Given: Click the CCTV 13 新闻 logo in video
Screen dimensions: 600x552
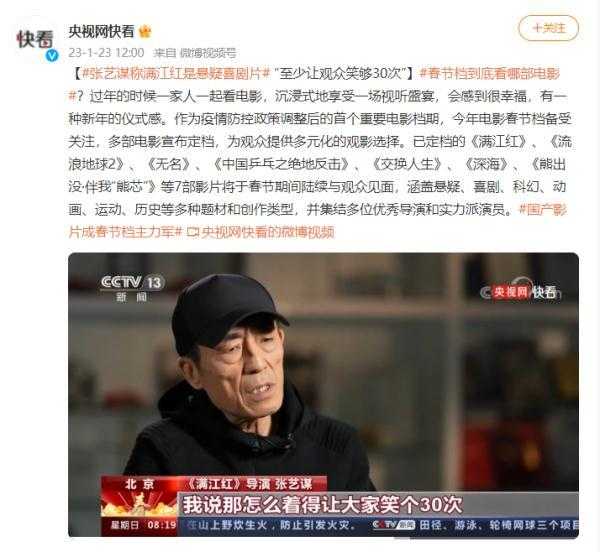Looking at the screenshot, I should tap(132, 288).
